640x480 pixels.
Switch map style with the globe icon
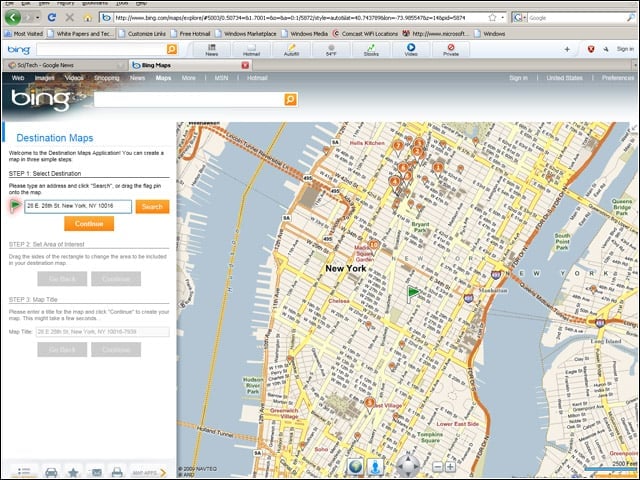(x=356, y=467)
